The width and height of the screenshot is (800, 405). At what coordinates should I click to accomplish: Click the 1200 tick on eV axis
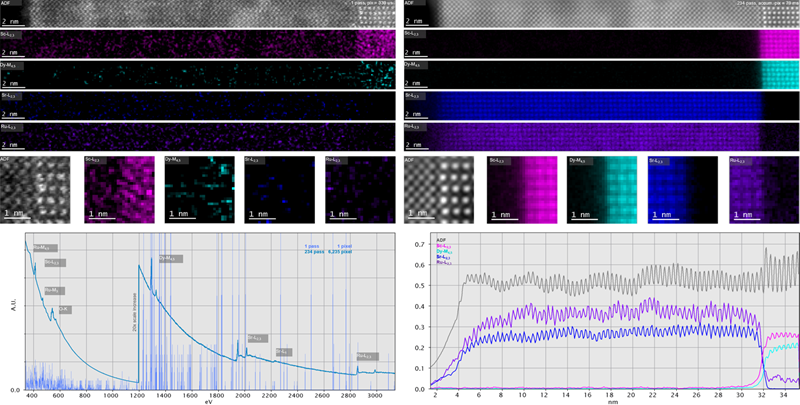(x=138, y=395)
